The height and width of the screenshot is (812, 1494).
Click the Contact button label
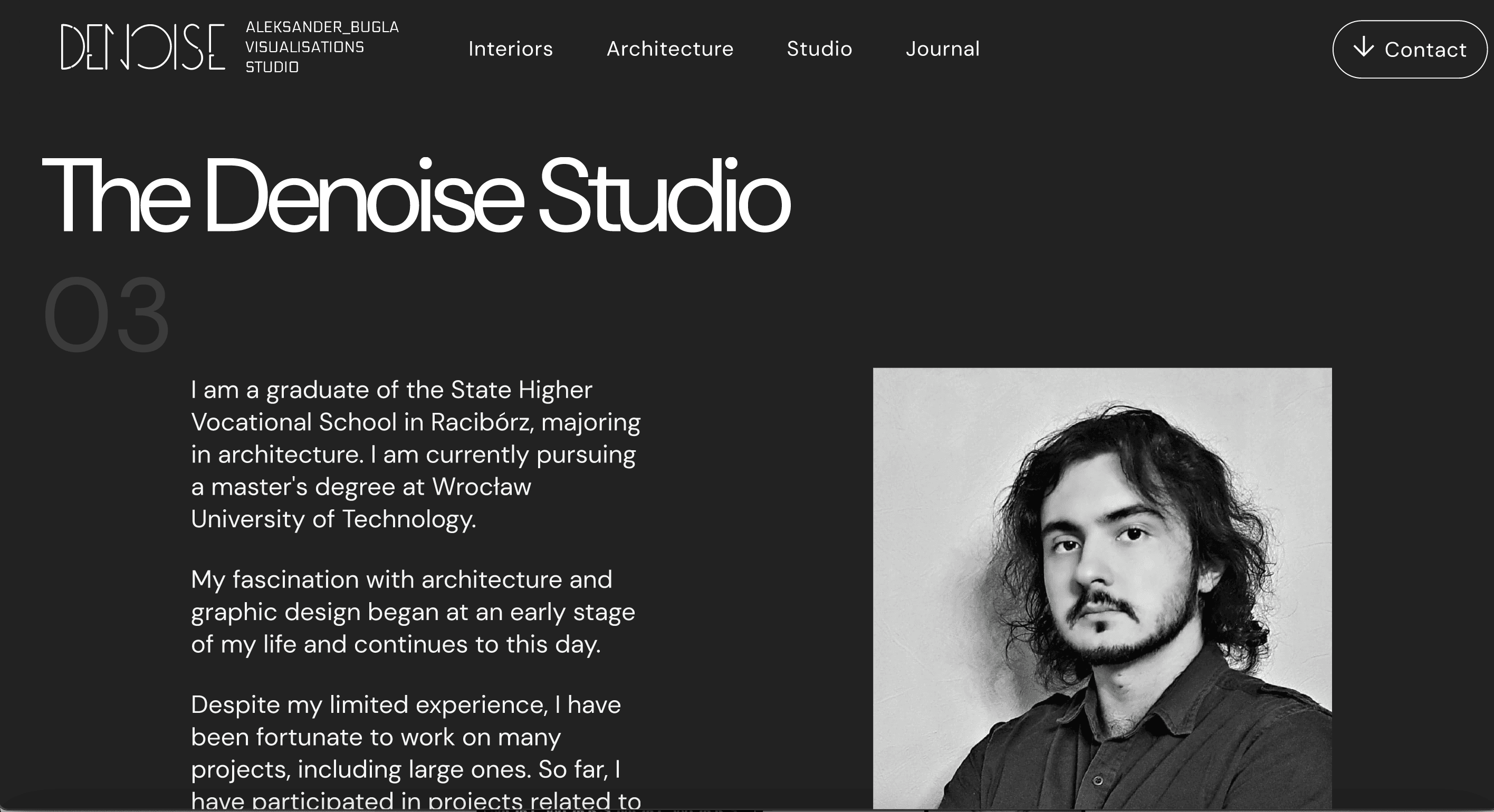click(1425, 50)
